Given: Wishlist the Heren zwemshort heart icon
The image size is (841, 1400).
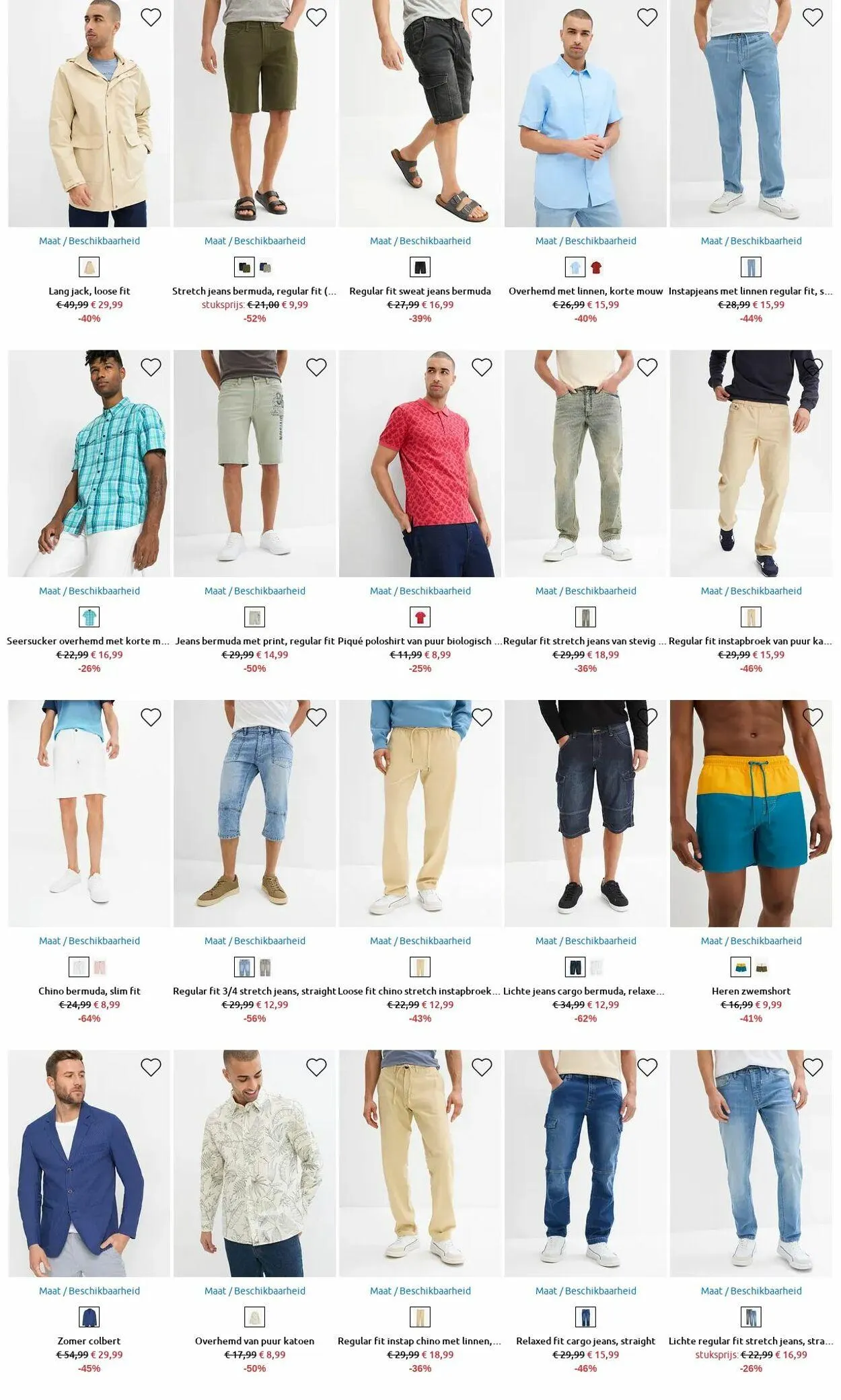Looking at the screenshot, I should click(x=813, y=717).
